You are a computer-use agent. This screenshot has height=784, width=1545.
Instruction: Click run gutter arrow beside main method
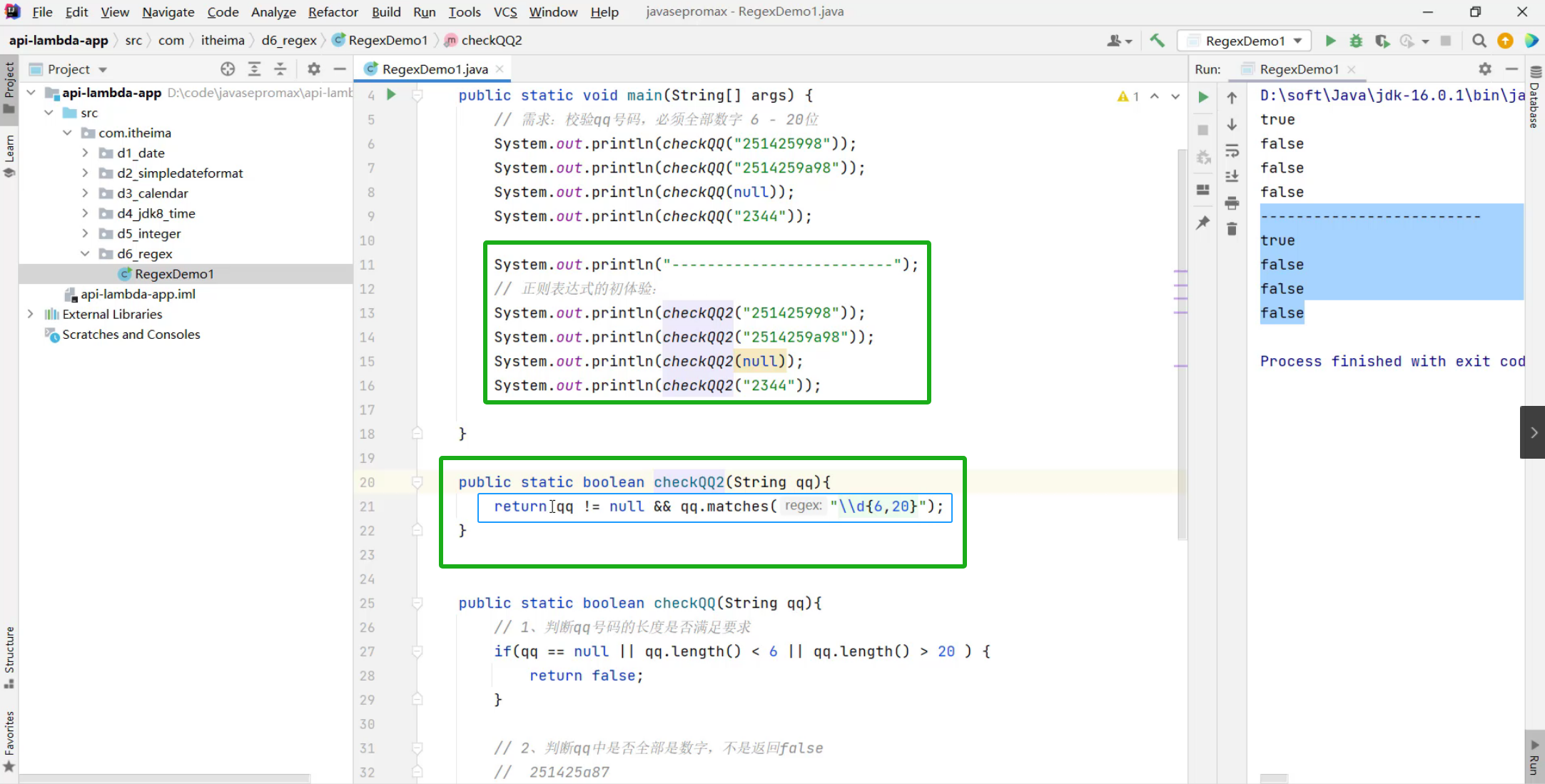point(391,95)
